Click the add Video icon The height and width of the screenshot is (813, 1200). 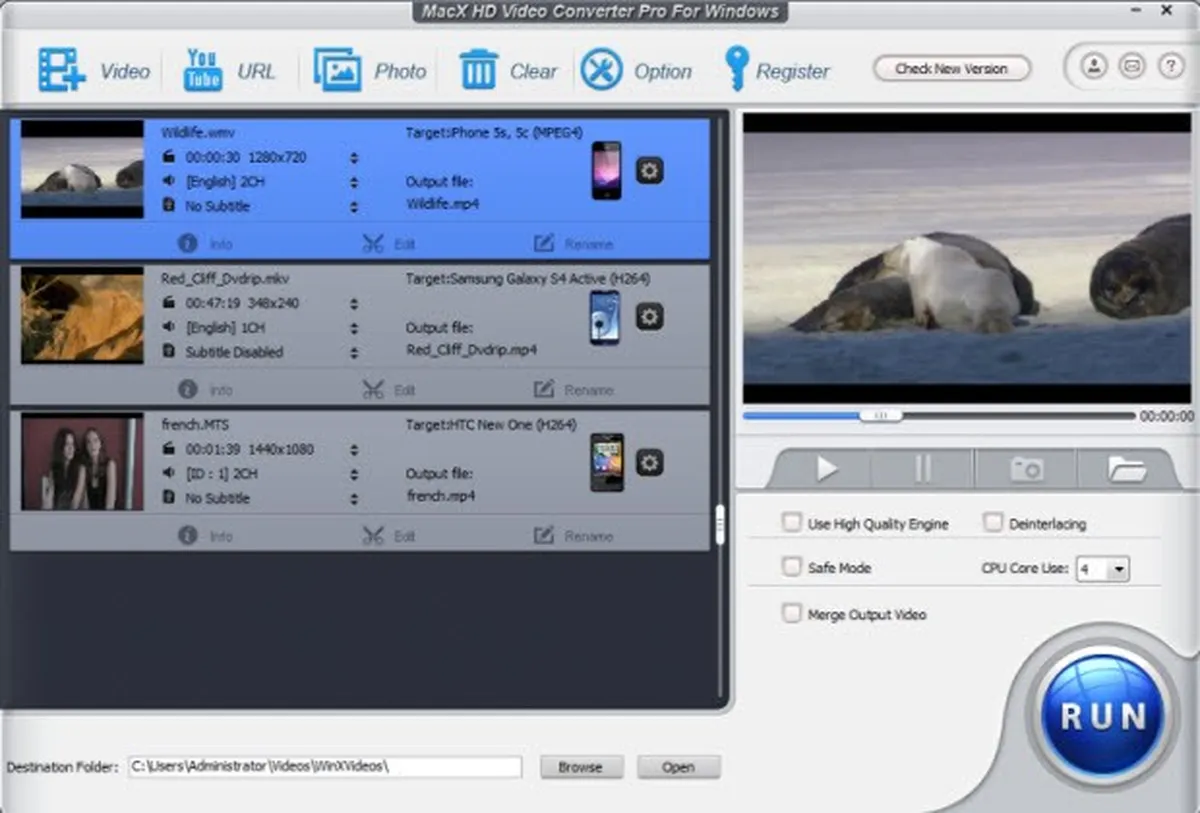[x=62, y=70]
